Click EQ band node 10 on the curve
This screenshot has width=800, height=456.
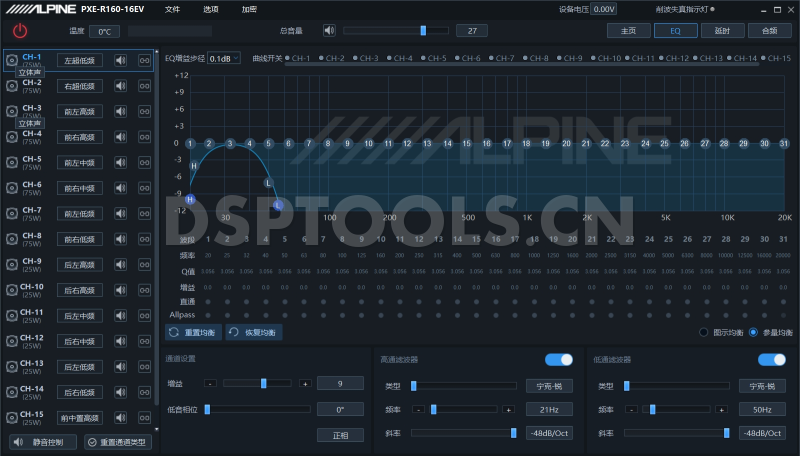(x=368, y=143)
